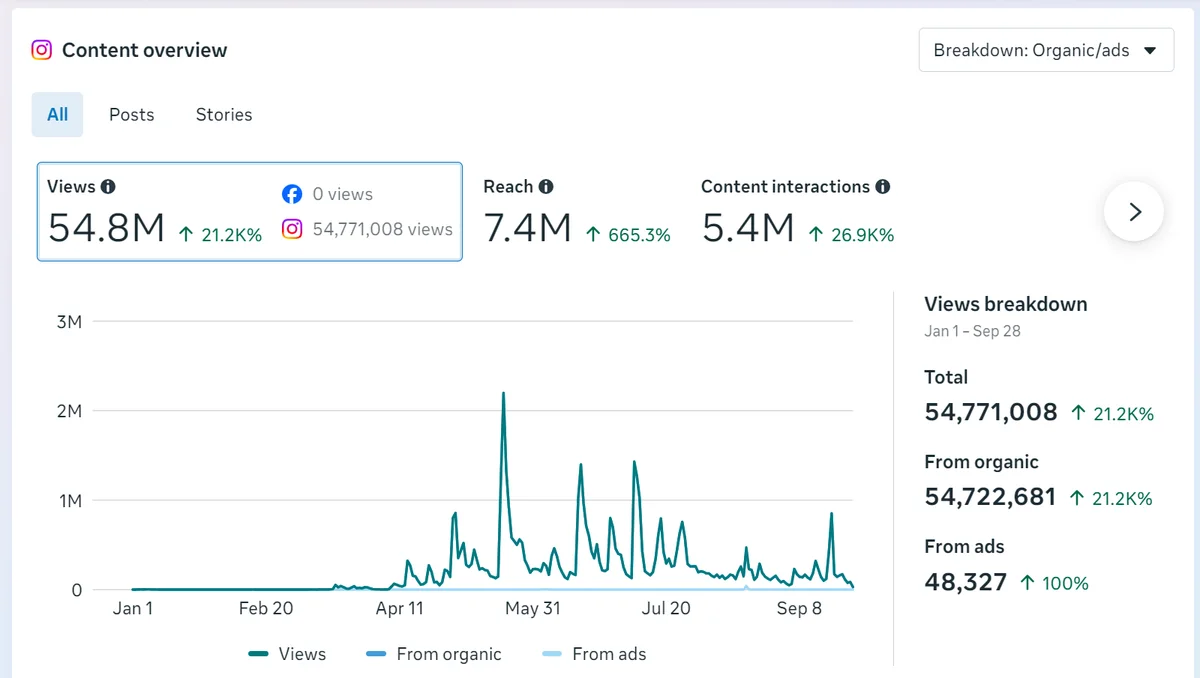Select the Views metric card
This screenshot has width=1200, height=678.
pos(250,212)
